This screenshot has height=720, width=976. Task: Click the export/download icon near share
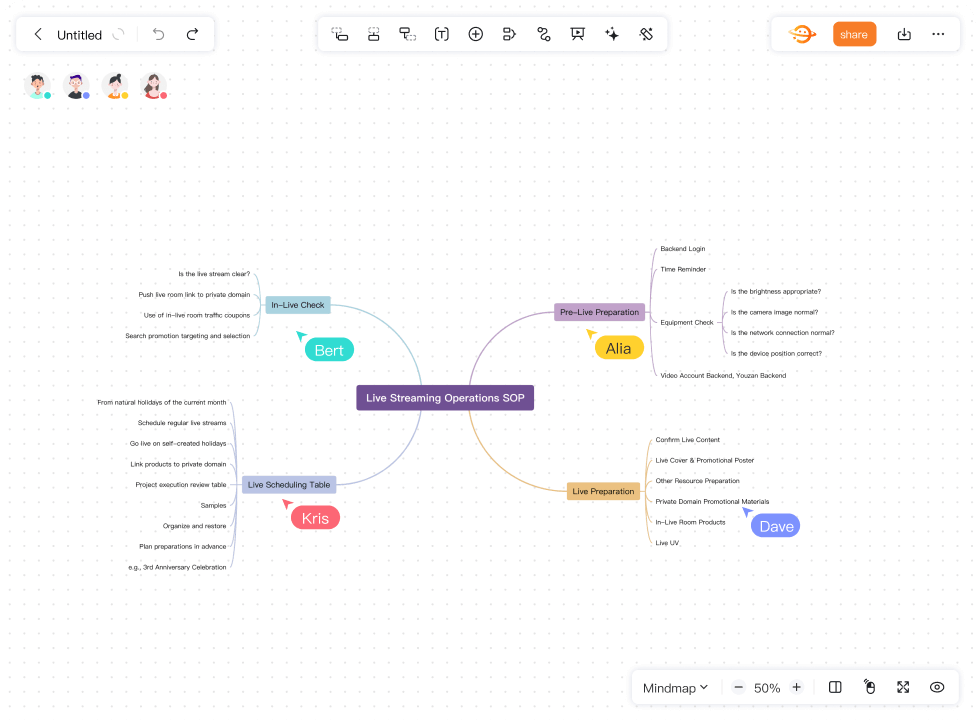904,33
